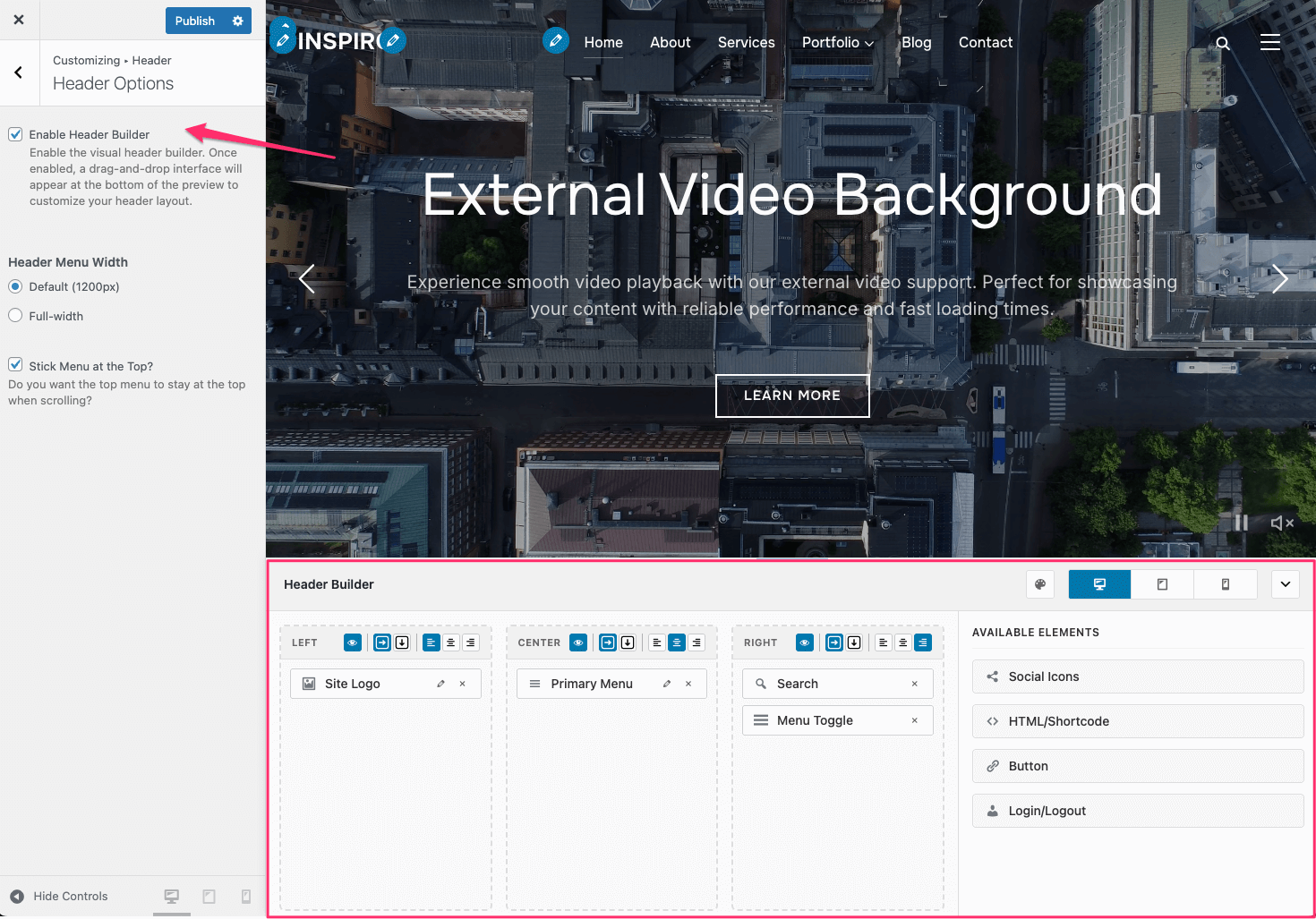Open Header Builder palette style settings
This screenshot has height=919, width=1316.
(x=1040, y=584)
